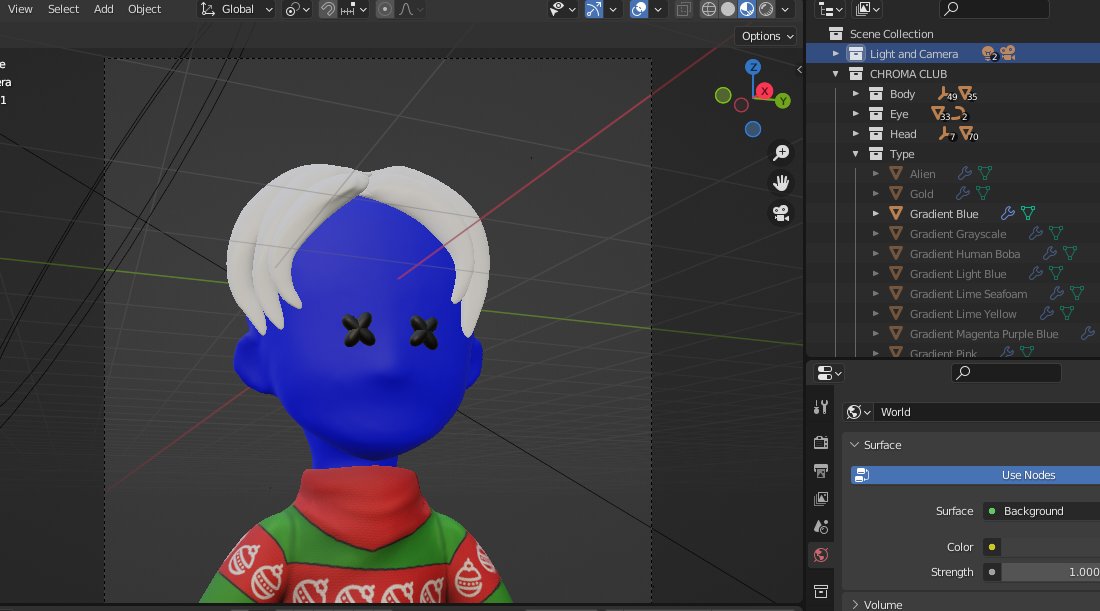Screen dimensions: 1100x611
Task: Select Gradient Human Boba object
Action: point(965,254)
